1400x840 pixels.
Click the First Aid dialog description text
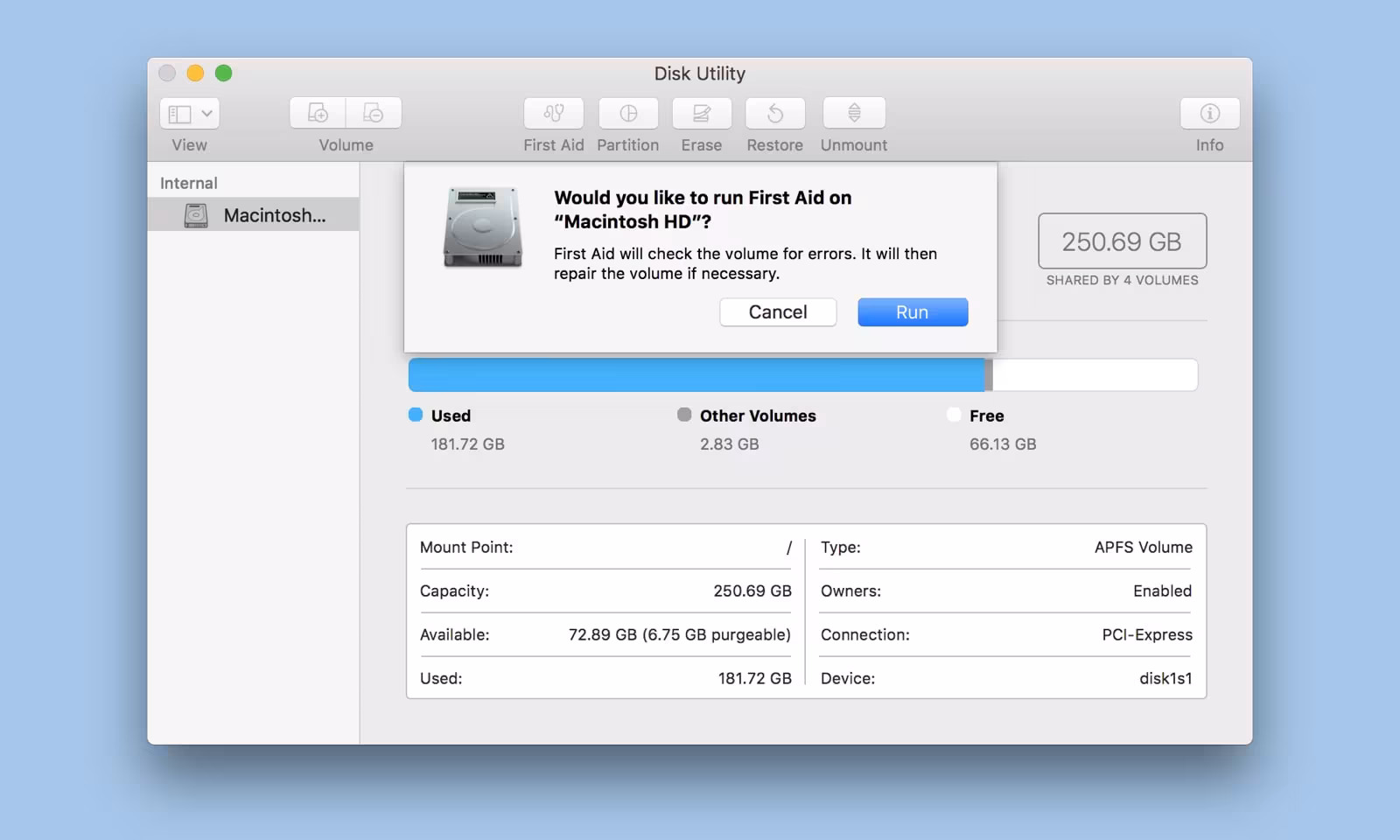pyautogui.click(x=745, y=263)
